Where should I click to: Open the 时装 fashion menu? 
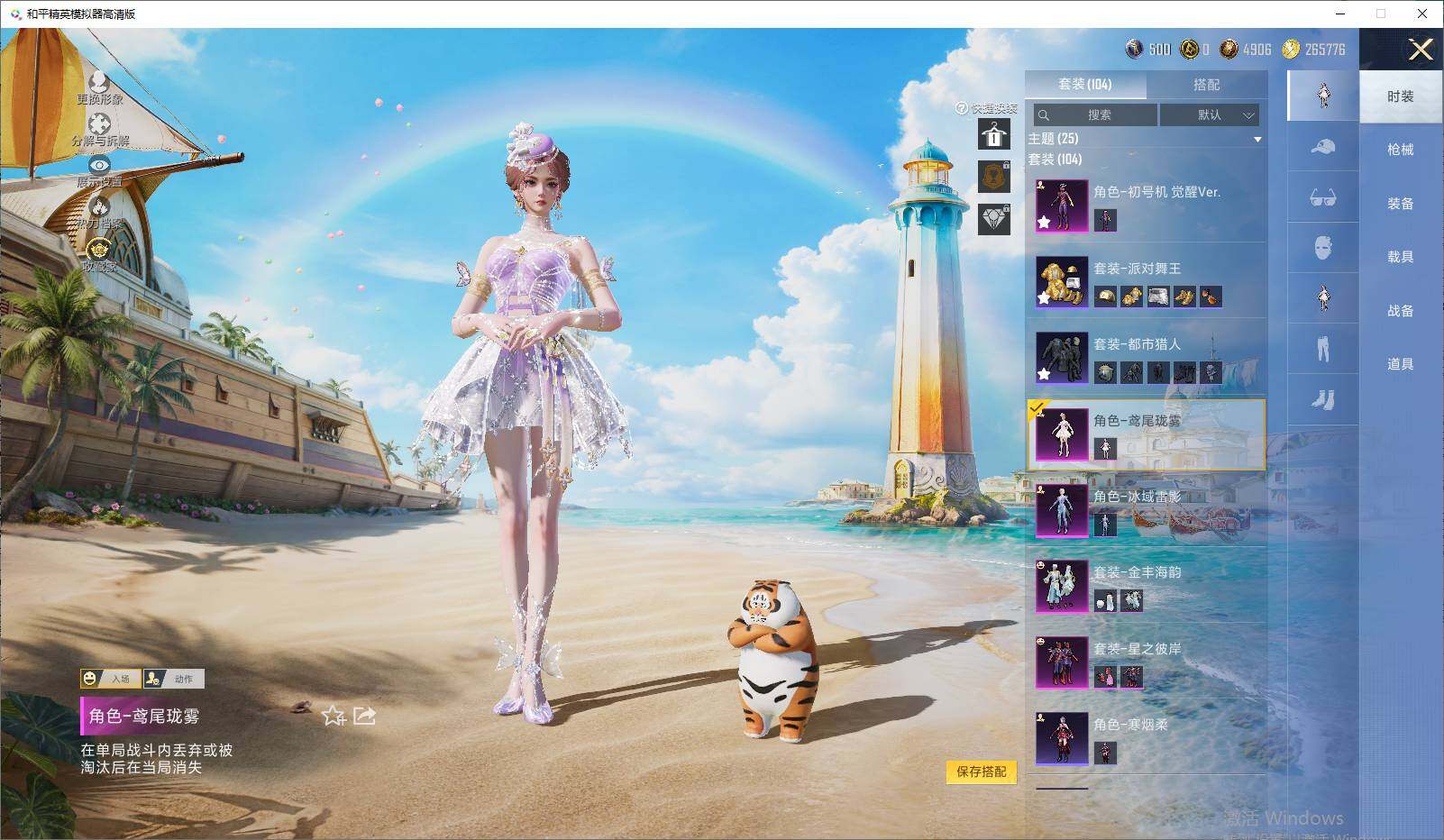1401,96
